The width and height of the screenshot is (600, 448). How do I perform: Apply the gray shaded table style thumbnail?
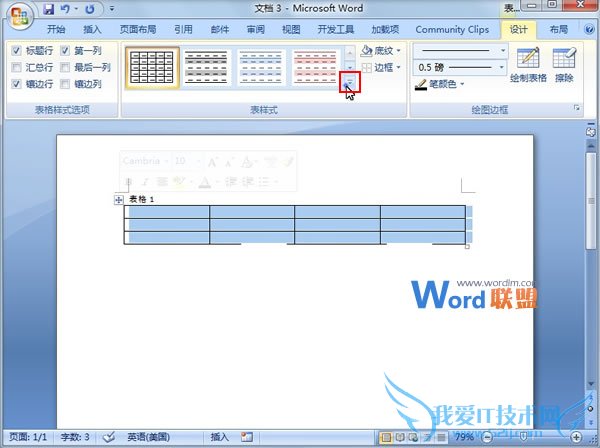point(206,68)
